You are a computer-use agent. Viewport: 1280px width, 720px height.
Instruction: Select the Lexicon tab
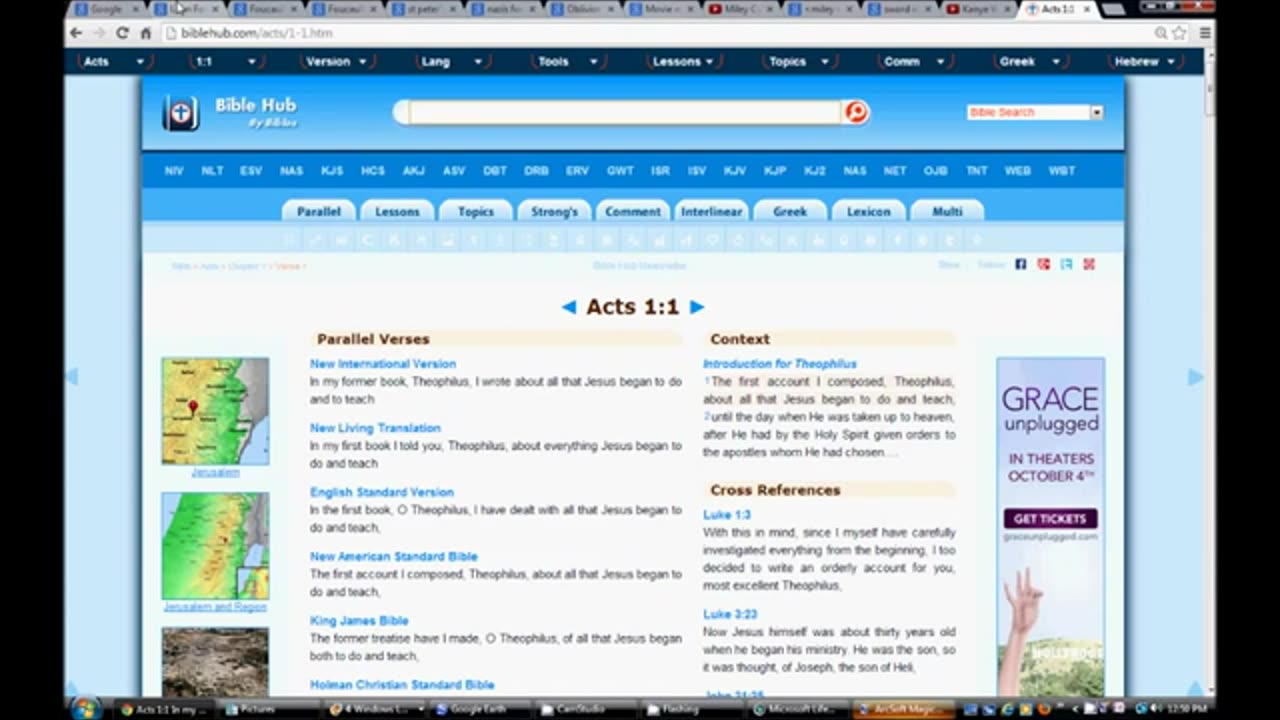868,211
